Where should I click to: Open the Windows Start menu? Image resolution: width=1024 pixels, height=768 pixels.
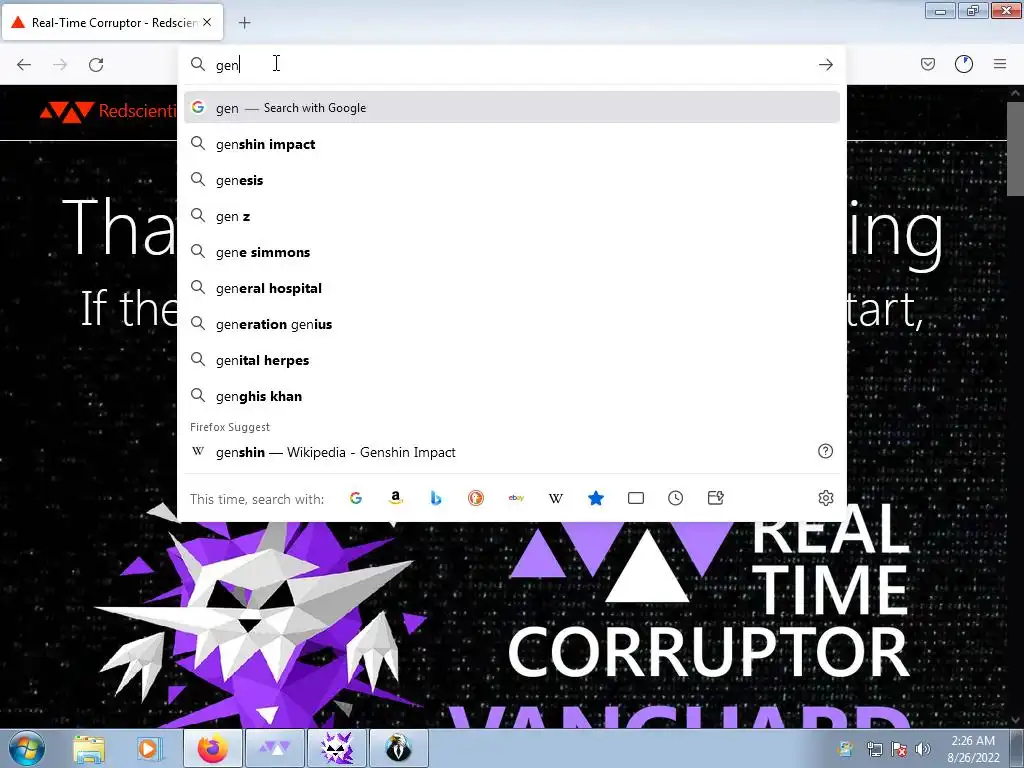(x=26, y=748)
